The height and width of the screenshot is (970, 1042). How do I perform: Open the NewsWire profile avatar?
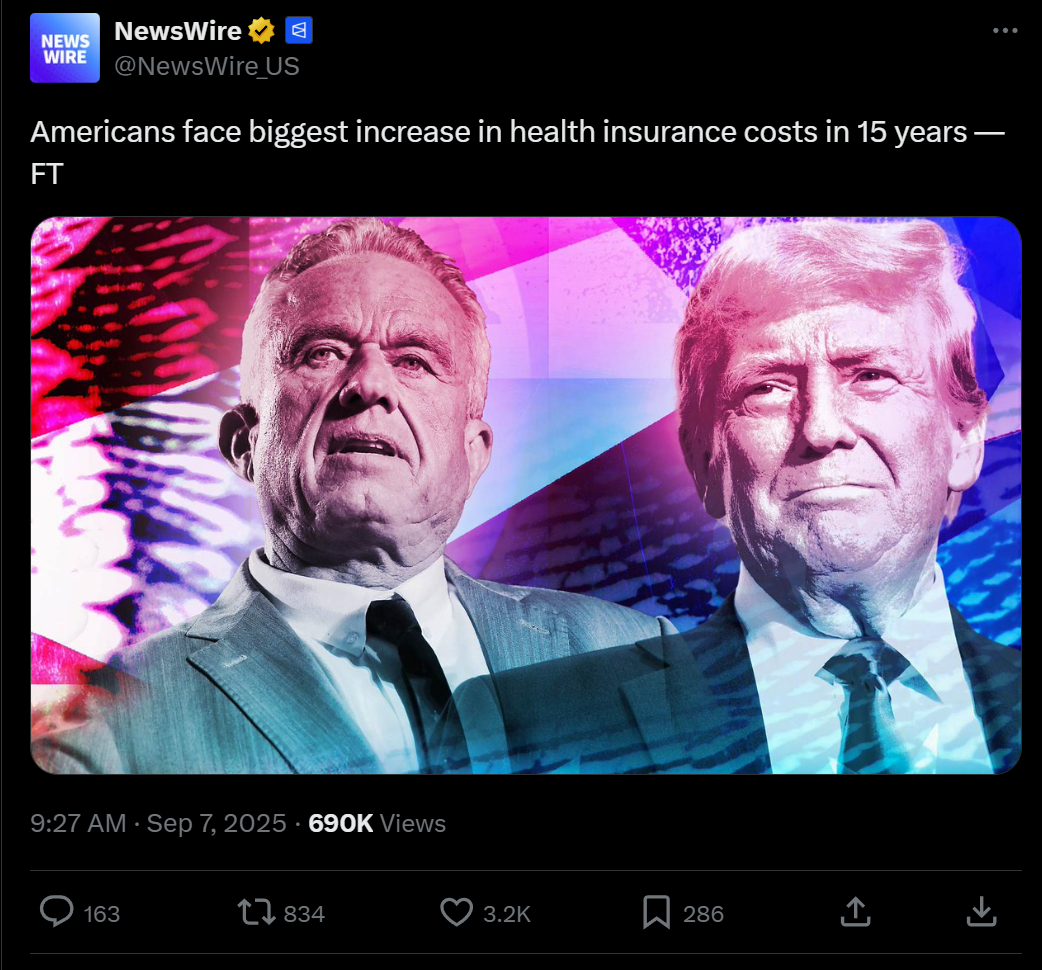[65, 48]
